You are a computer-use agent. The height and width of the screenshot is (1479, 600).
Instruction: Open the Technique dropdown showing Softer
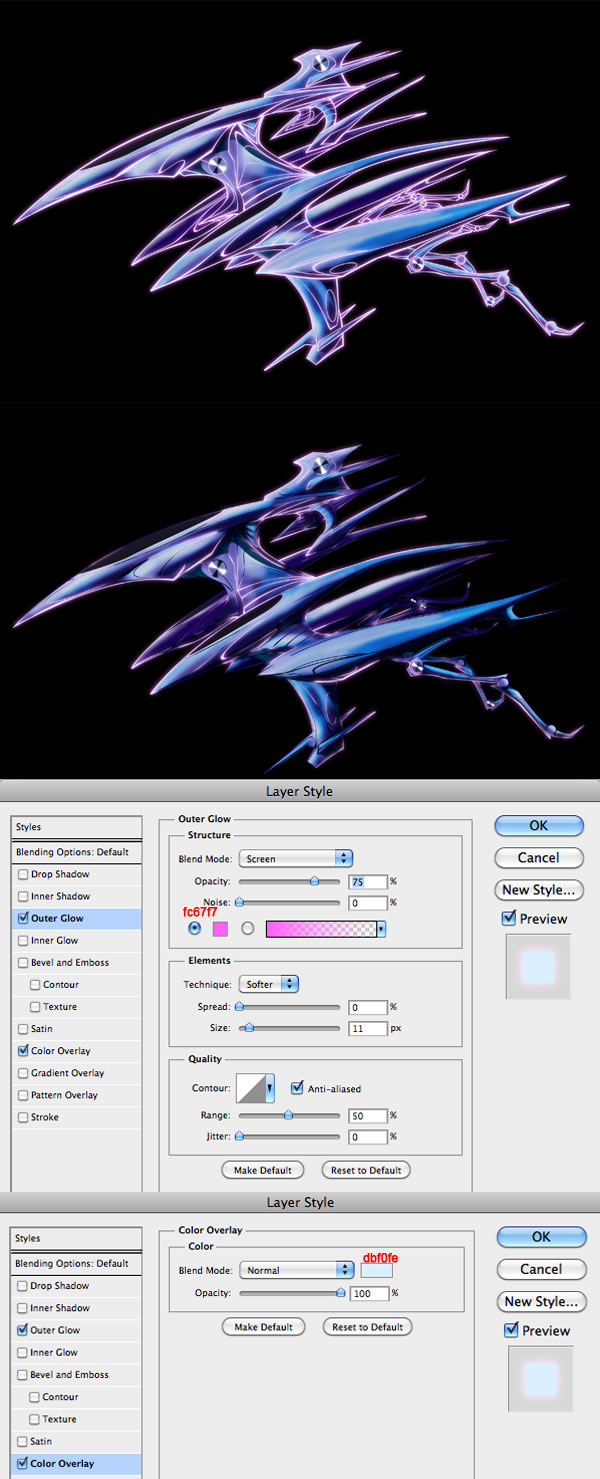tap(269, 985)
